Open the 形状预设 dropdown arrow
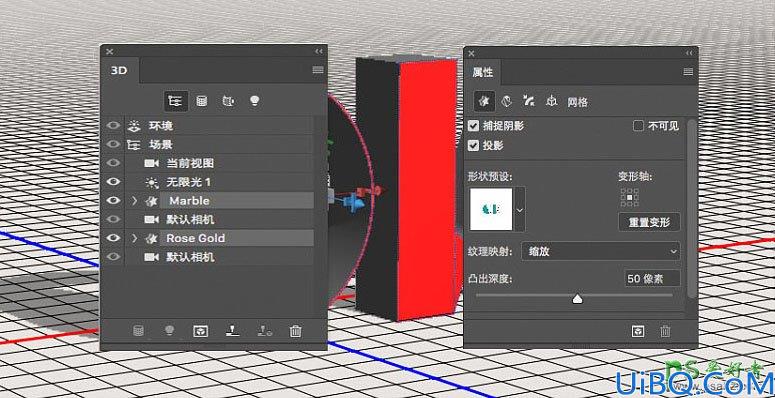This screenshot has width=775, height=398. 519,209
